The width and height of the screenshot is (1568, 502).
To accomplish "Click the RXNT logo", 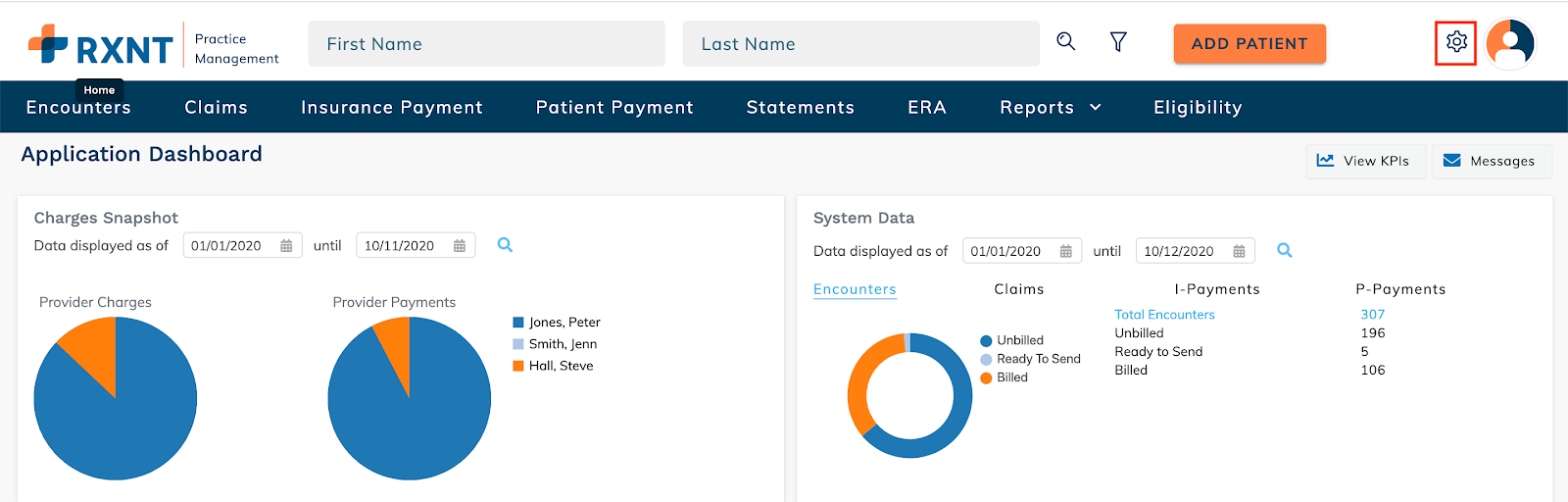I will tap(100, 45).
